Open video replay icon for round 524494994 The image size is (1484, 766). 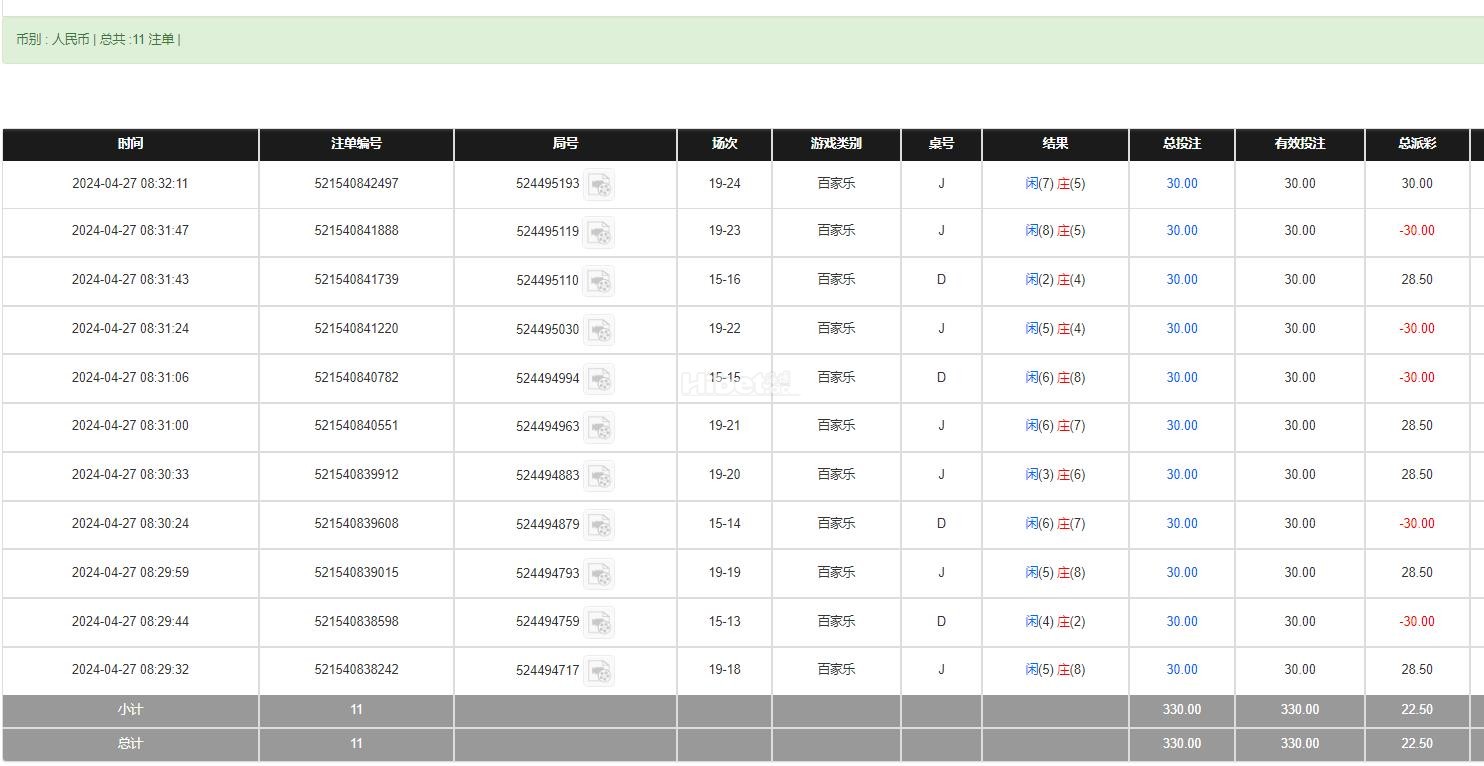click(599, 379)
